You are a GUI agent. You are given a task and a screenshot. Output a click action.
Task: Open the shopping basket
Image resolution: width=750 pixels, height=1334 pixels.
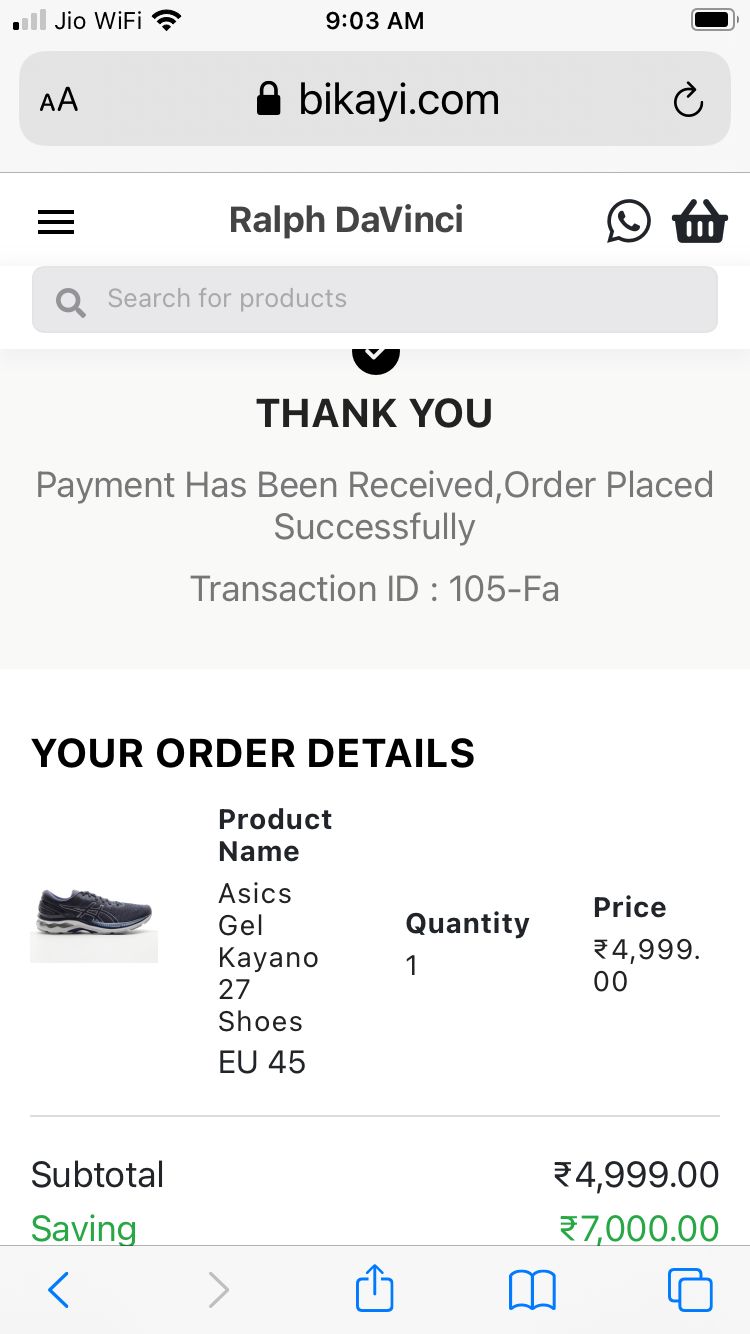point(700,221)
